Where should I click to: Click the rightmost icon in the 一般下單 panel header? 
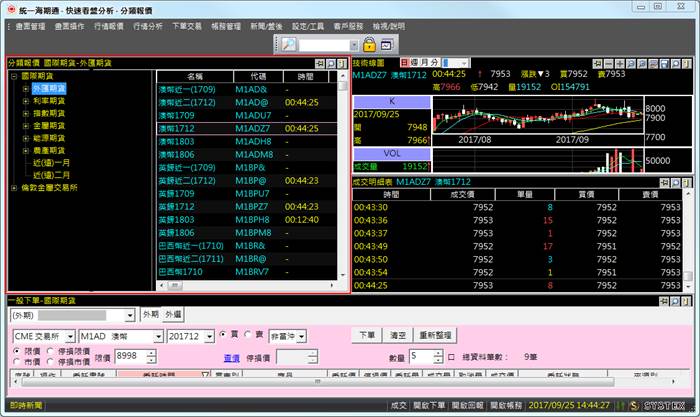pyautogui.click(x=687, y=301)
